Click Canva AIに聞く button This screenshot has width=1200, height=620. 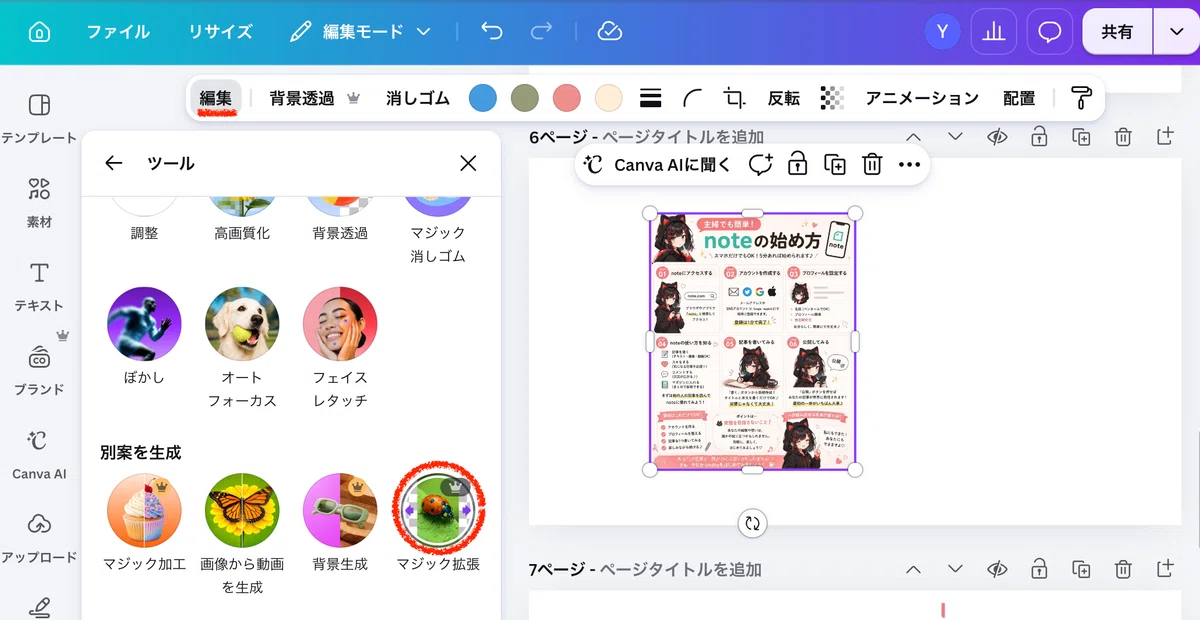point(657,165)
